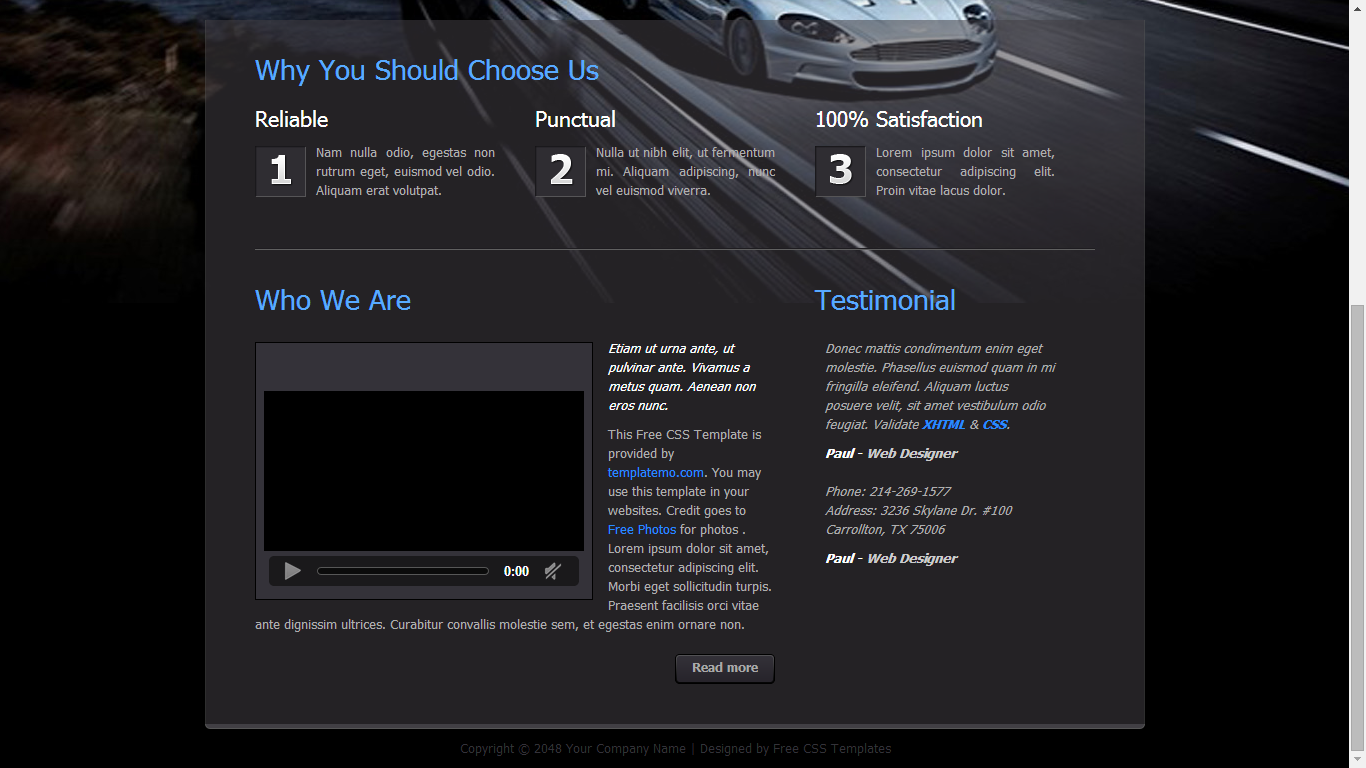Click the number 3 badge under 100% Satisfaction

coord(839,171)
